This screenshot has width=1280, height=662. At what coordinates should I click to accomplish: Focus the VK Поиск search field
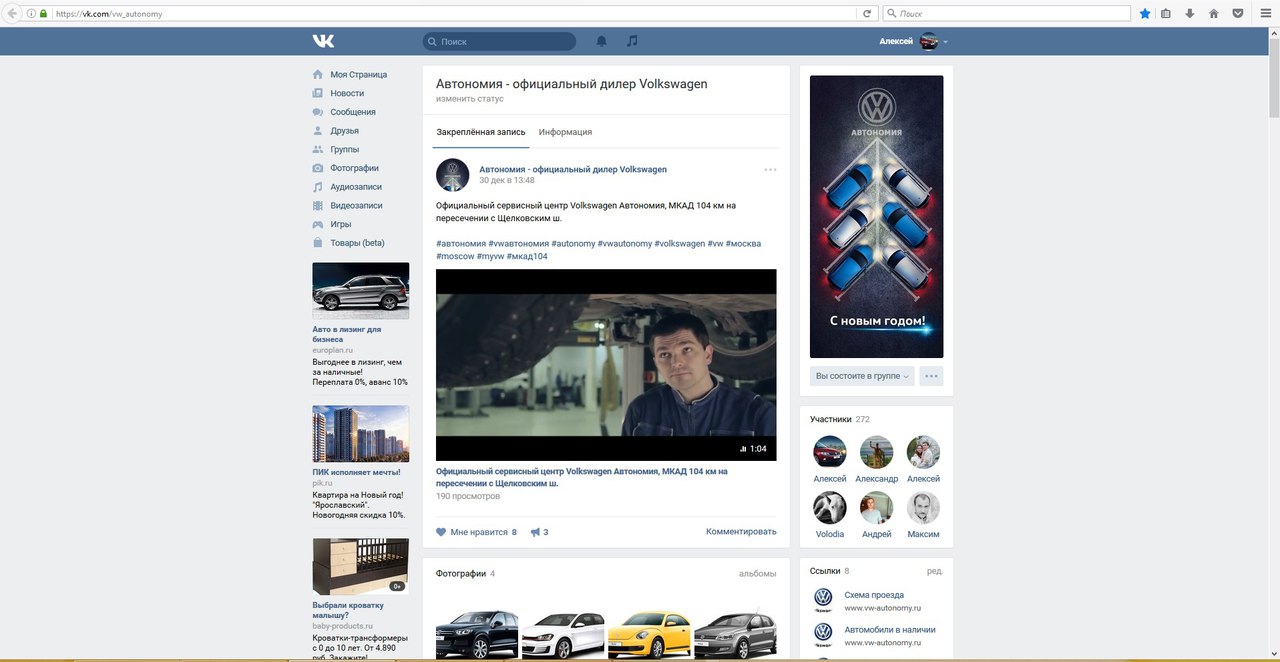[499, 41]
